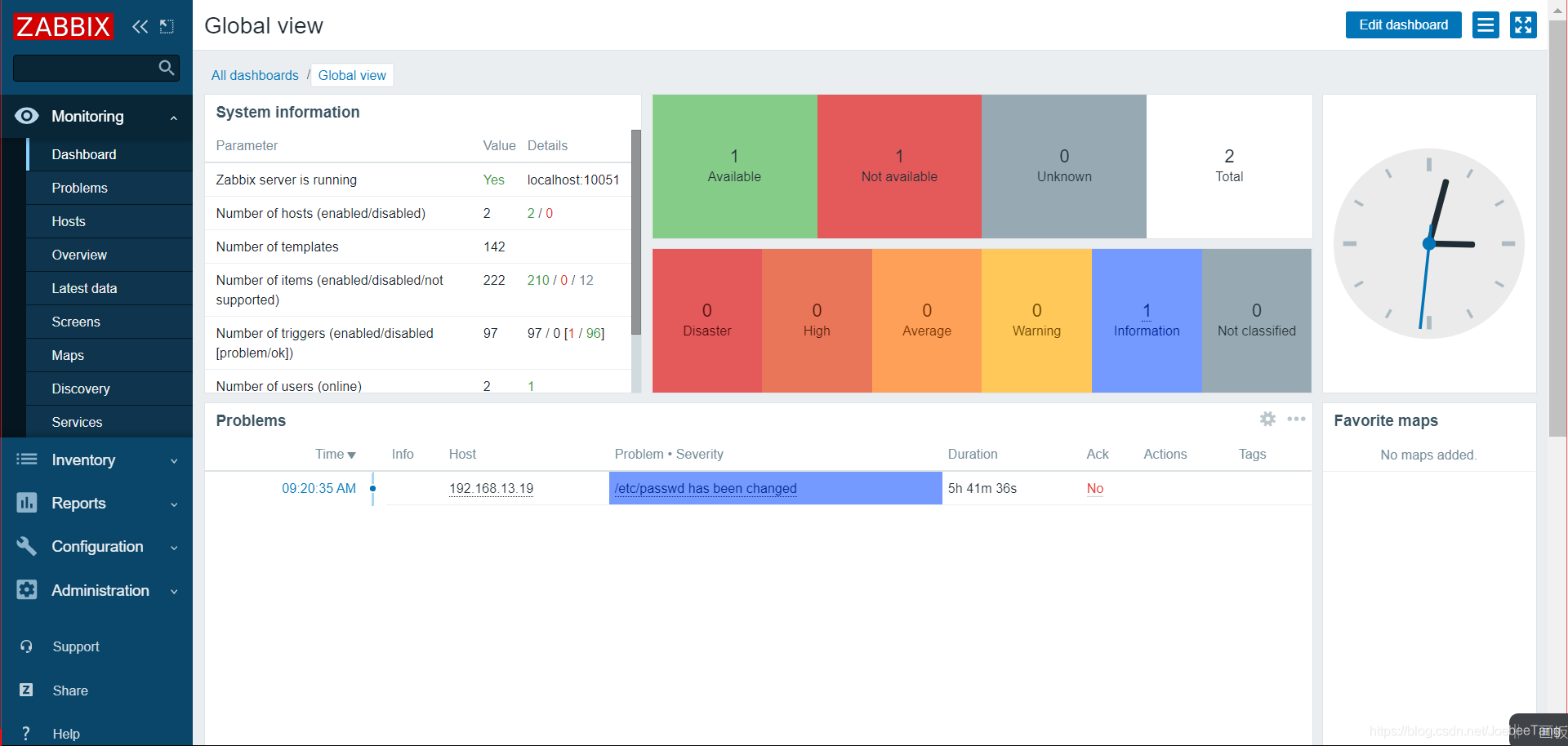Image resolution: width=1568 pixels, height=746 pixels.
Task: Open host 192.168.13.19 link
Action: tap(491, 488)
